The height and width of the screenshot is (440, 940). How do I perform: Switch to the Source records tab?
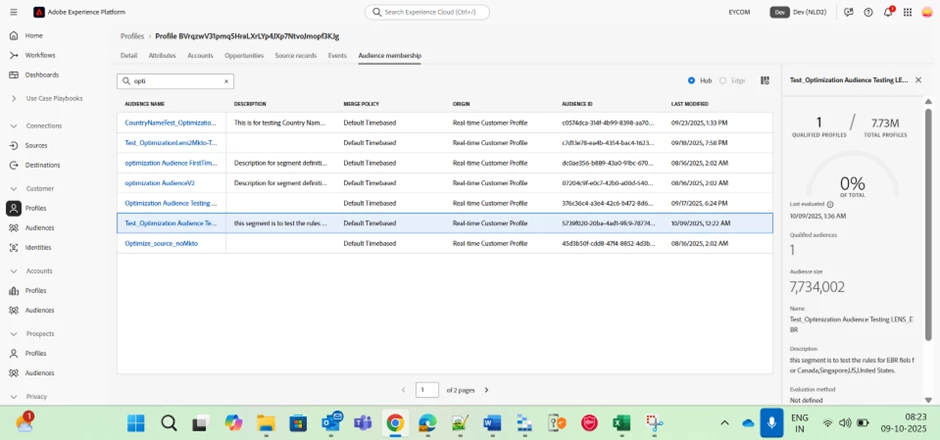pyautogui.click(x=296, y=55)
